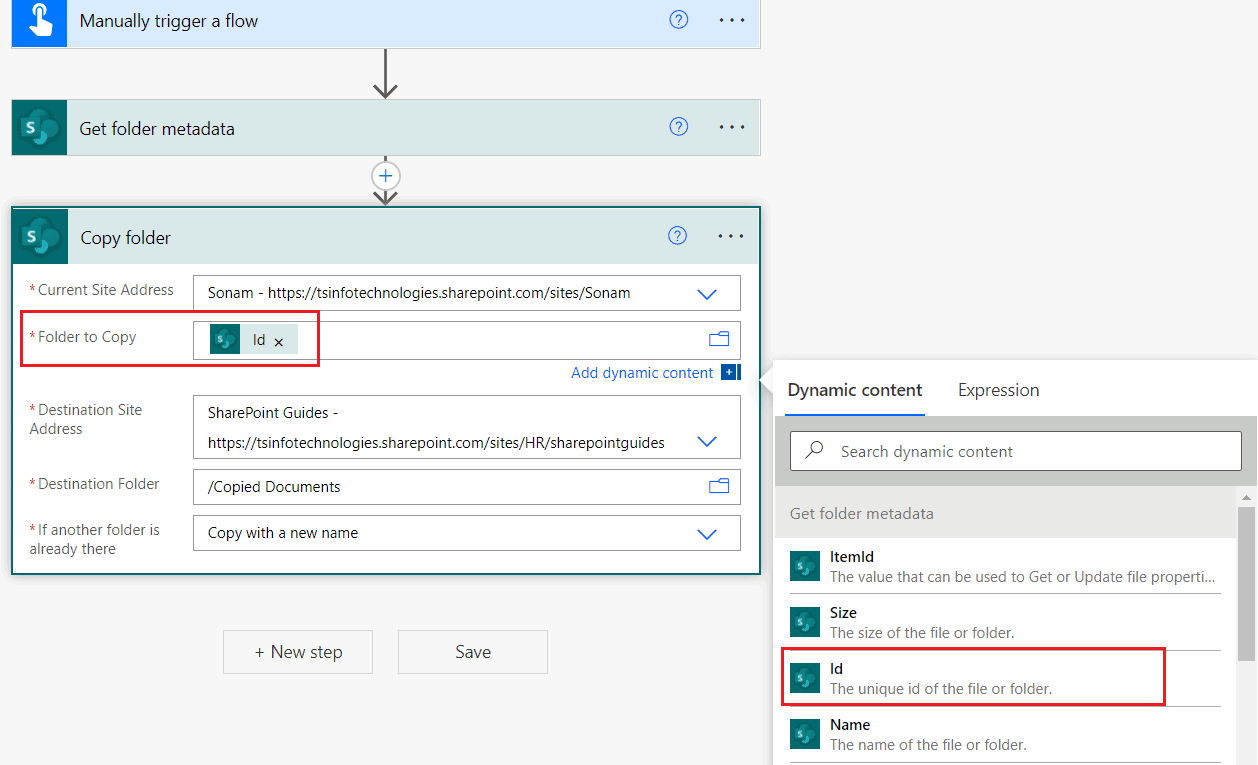1258x765 pixels.
Task: Click the Save button
Action: 472,651
